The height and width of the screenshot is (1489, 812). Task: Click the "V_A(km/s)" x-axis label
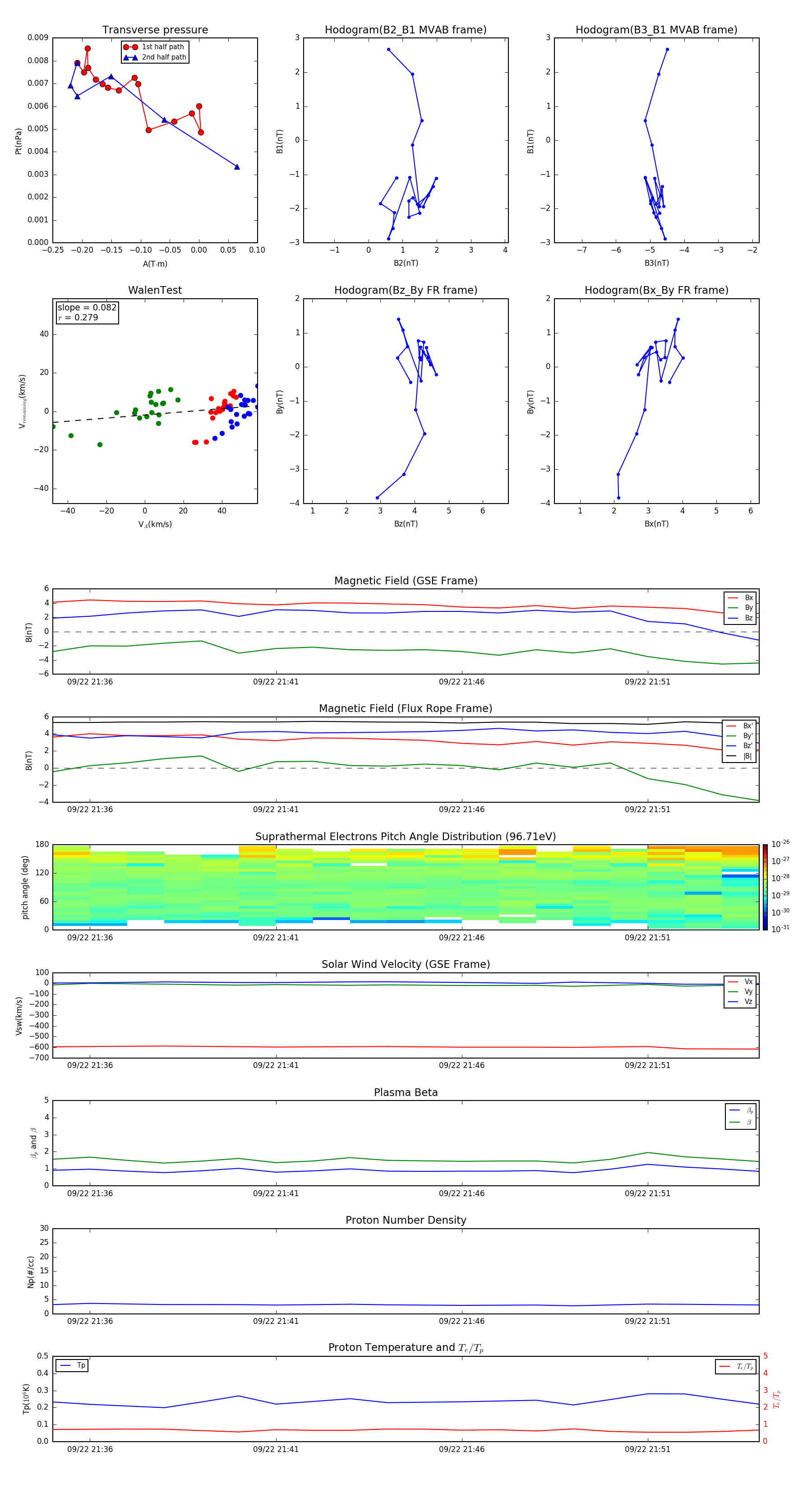point(155,524)
